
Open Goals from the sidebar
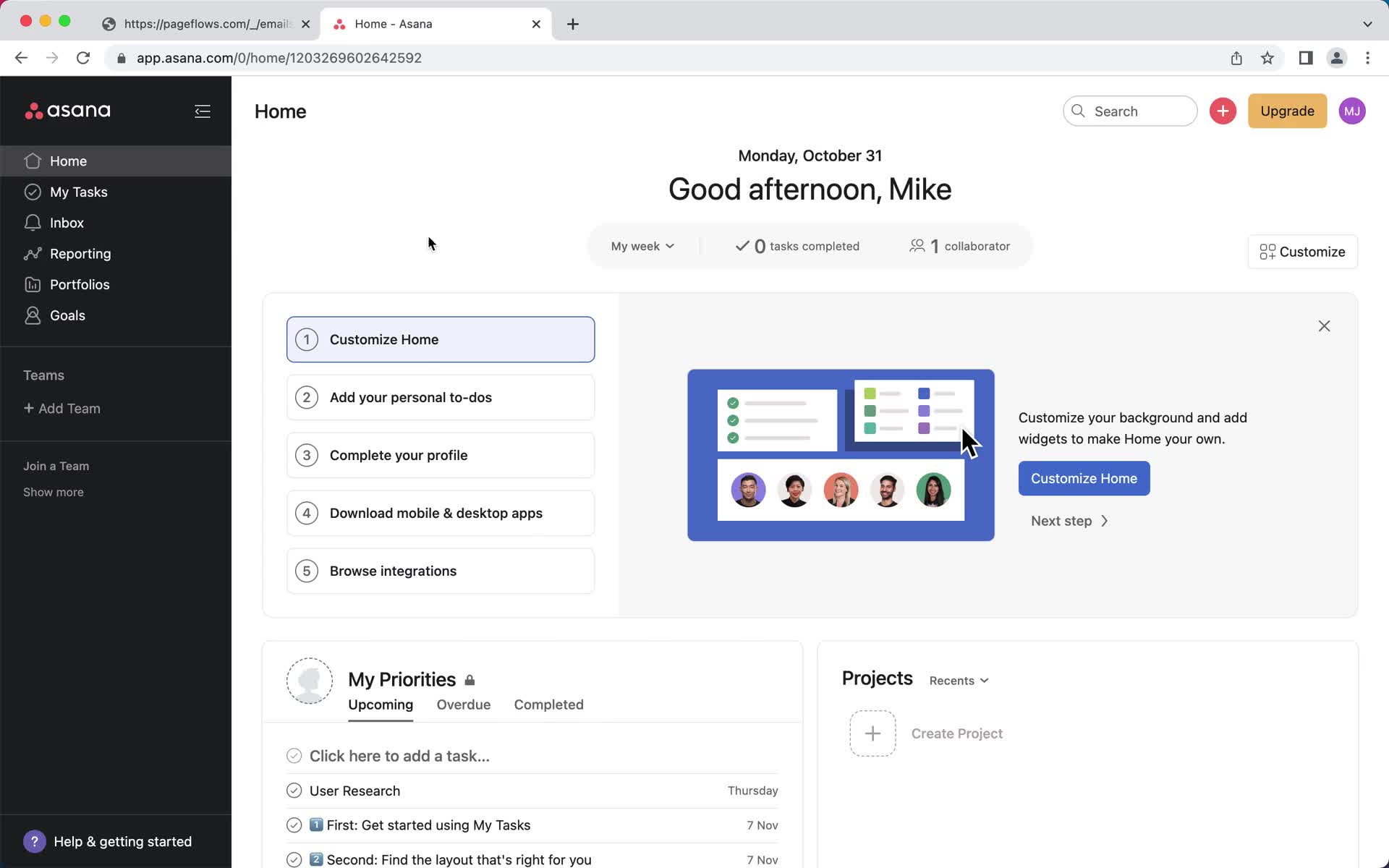click(x=116, y=315)
